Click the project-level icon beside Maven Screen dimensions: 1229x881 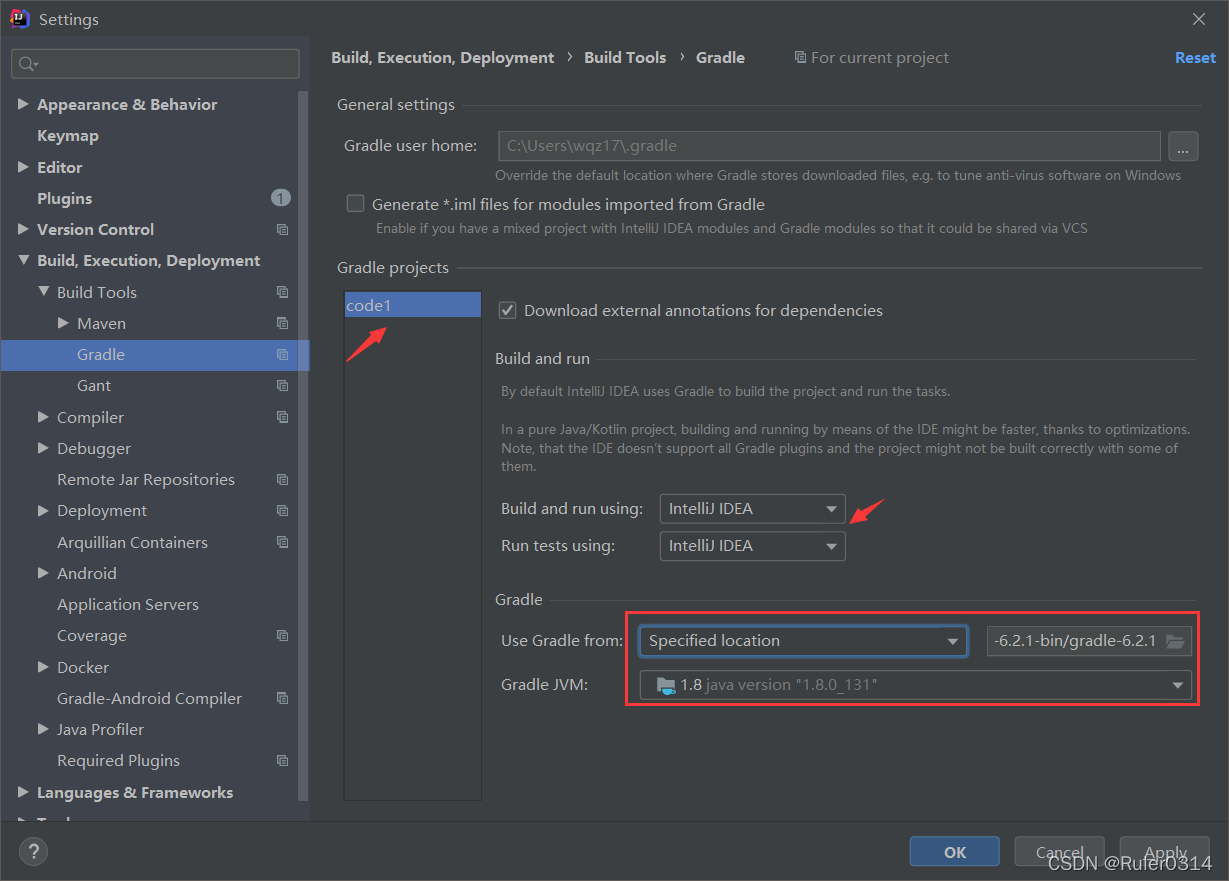coord(283,323)
